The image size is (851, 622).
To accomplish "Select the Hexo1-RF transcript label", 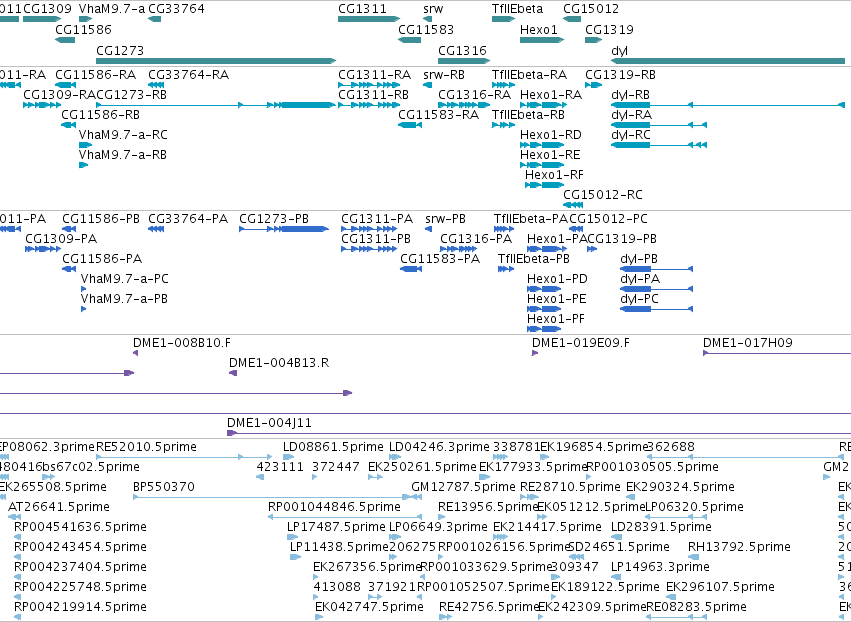I will (555, 175).
